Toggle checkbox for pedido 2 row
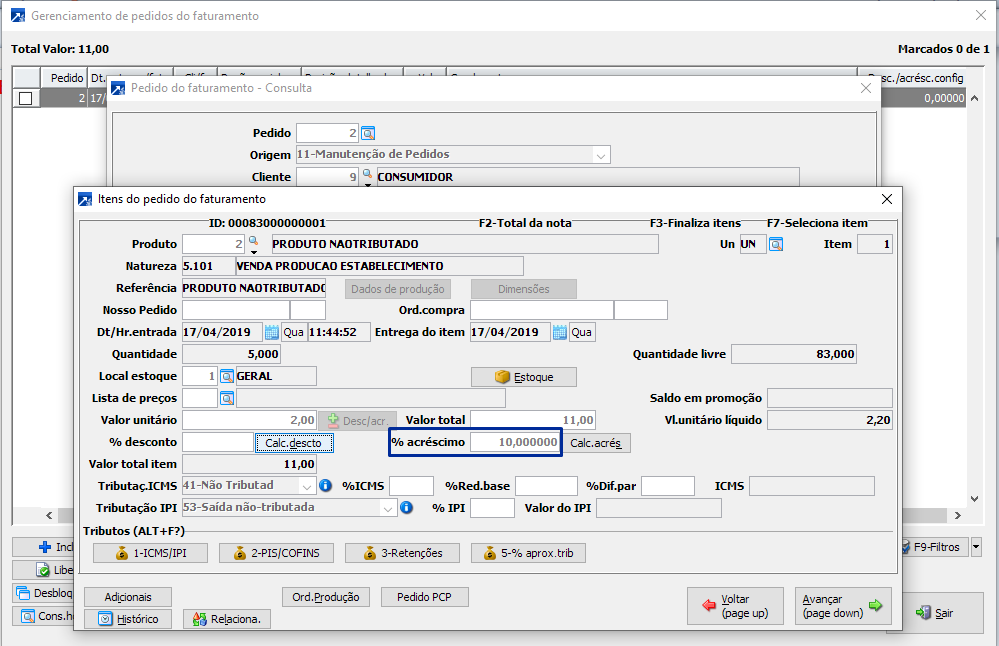999x646 pixels. coord(25,98)
